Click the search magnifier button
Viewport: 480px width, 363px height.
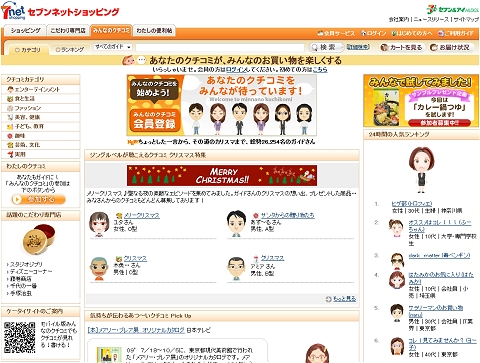coord(326,47)
